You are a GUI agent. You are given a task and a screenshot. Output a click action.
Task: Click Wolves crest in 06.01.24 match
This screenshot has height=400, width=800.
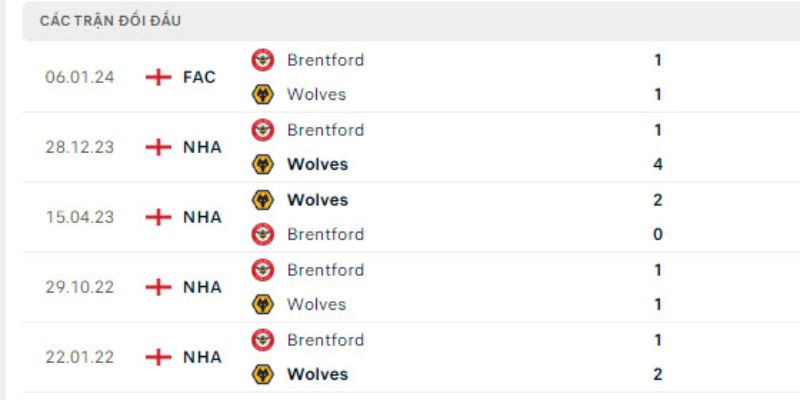[x=262, y=95]
